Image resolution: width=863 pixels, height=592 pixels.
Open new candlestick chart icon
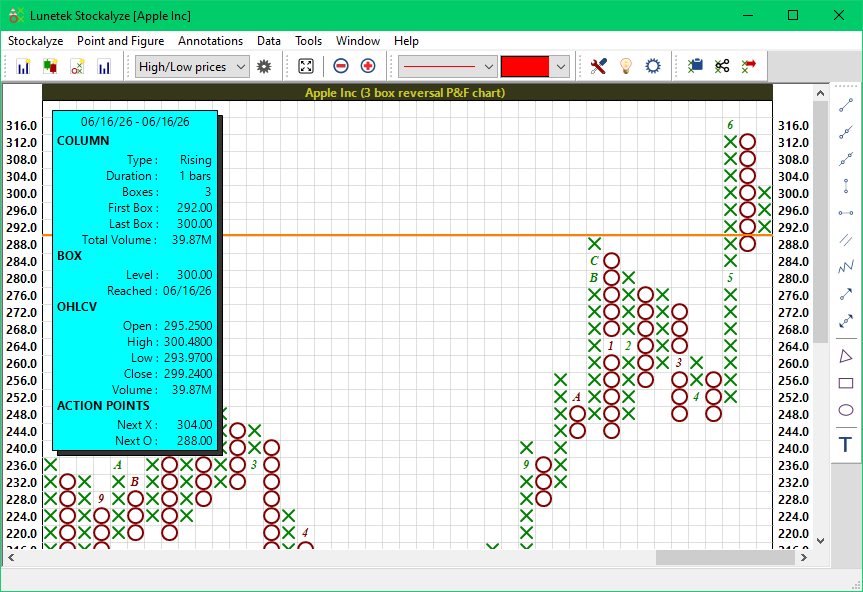[x=50, y=67]
